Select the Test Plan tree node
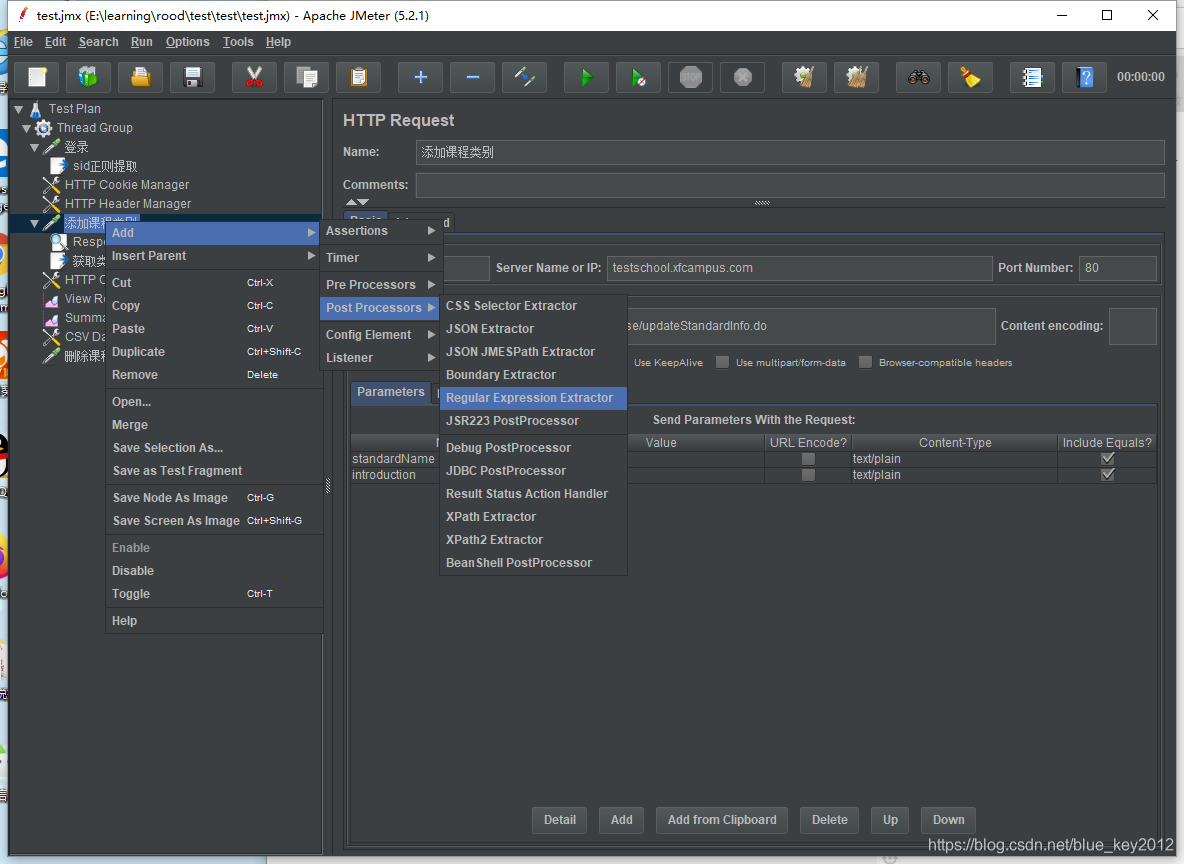Screen dimensions: 1184x864 (74, 109)
